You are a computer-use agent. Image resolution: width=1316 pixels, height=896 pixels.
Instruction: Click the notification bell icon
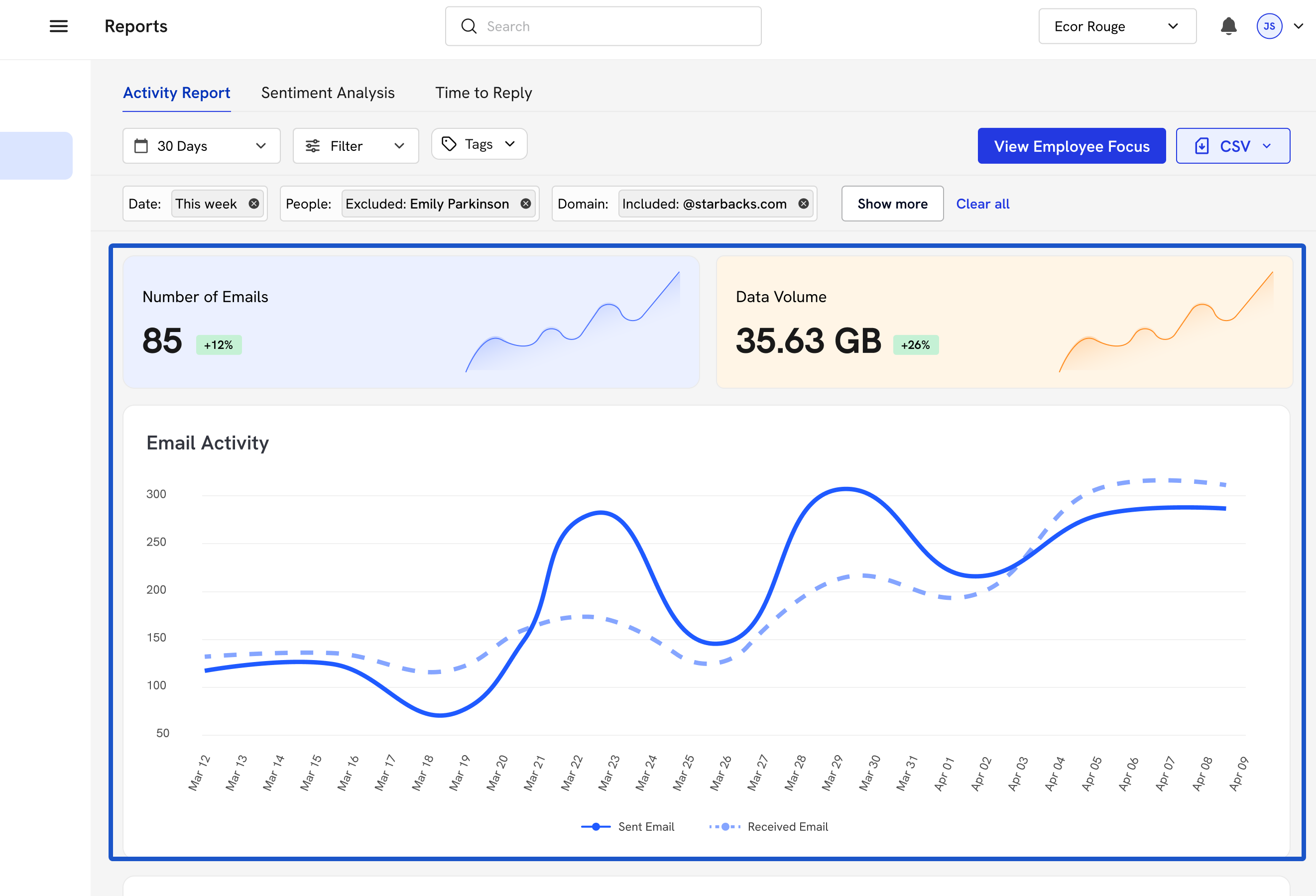tap(1228, 26)
